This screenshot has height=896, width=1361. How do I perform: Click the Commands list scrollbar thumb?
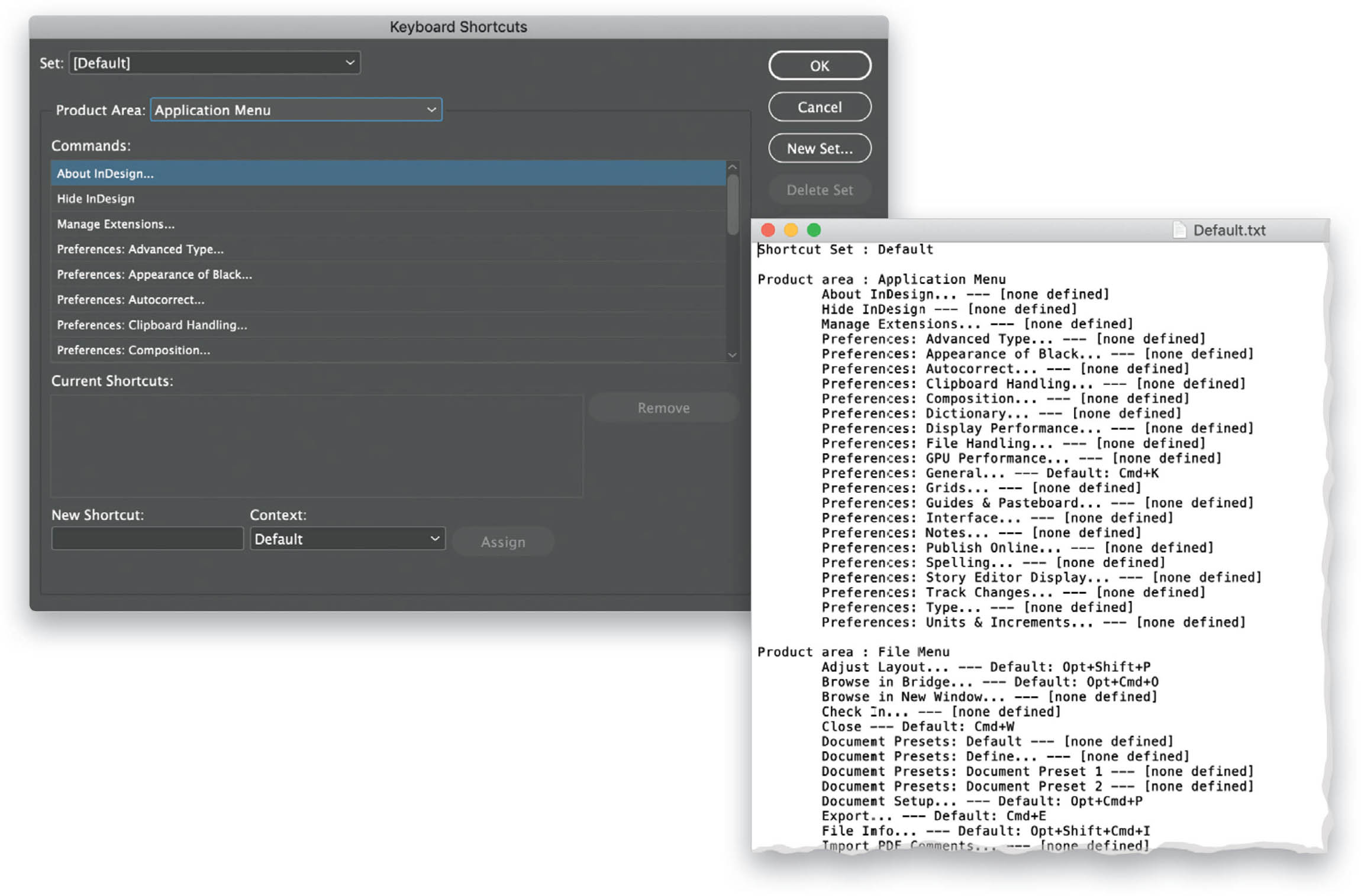point(733,205)
